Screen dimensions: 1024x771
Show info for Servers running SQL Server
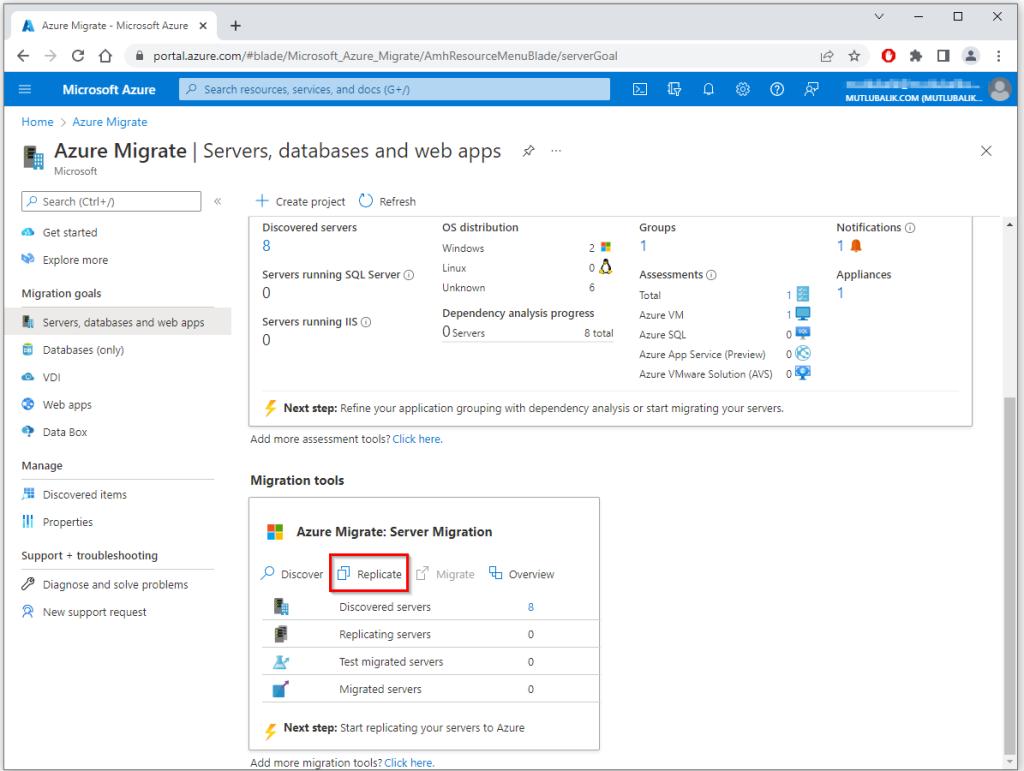(x=409, y=275)
